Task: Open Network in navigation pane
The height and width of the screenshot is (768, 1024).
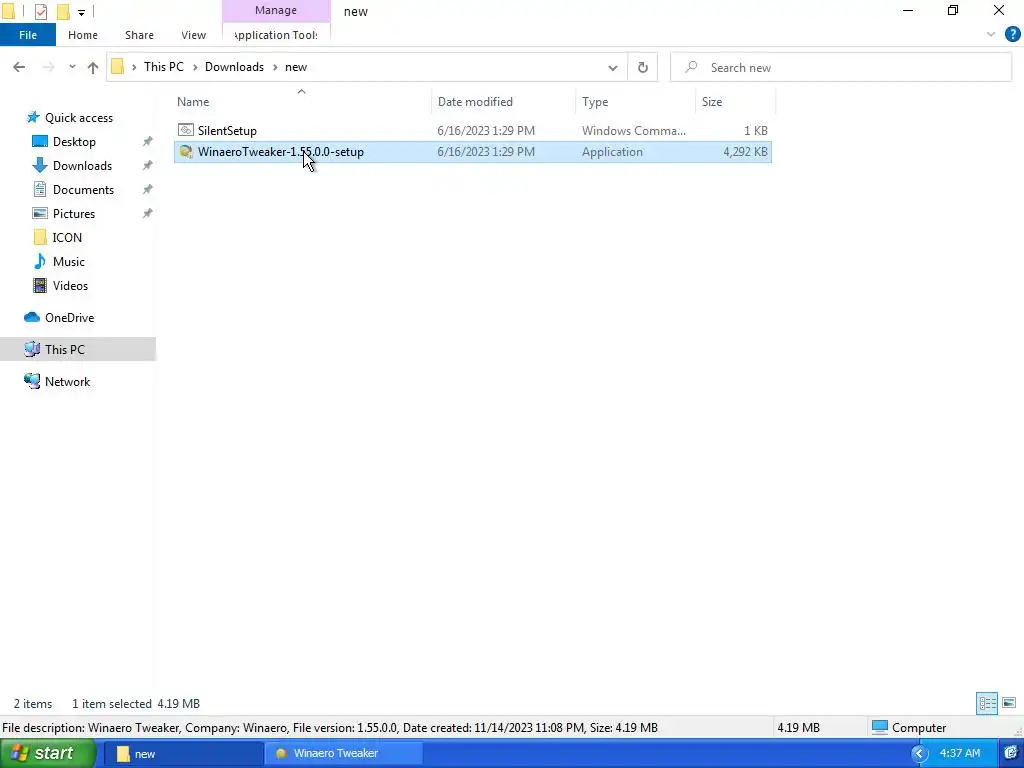Action: (x=67, y=382)
